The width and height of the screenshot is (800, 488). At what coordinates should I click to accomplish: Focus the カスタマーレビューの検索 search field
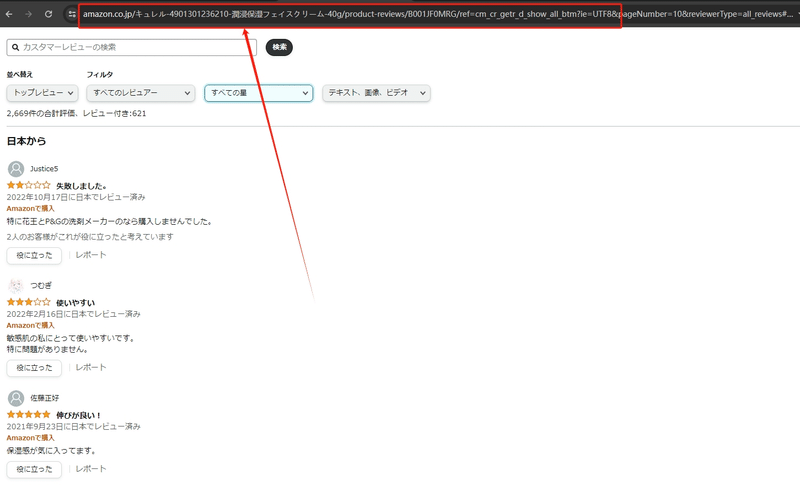(132, 47)
